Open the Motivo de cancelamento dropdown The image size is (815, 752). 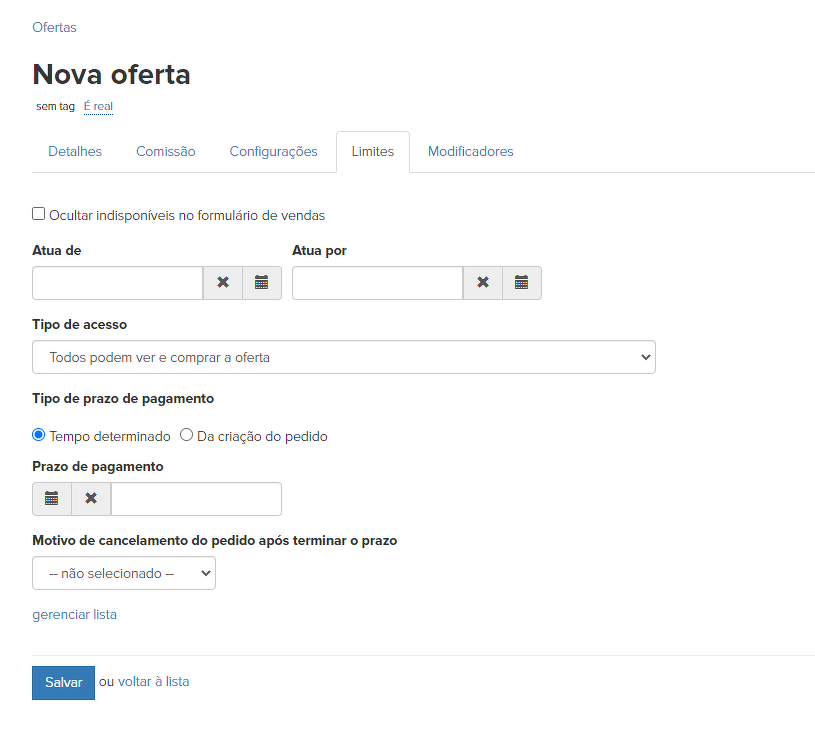[x=124, y=574]
